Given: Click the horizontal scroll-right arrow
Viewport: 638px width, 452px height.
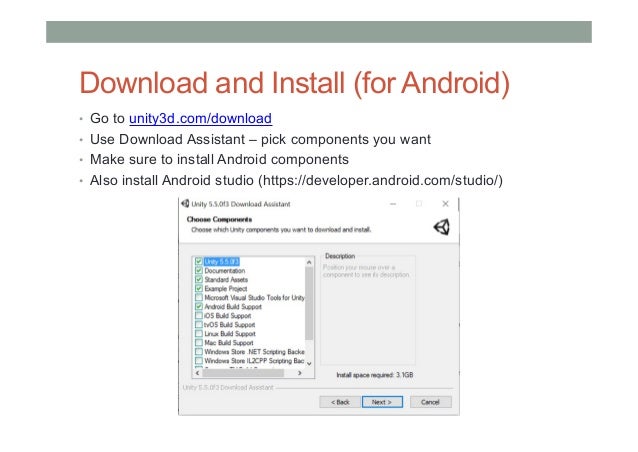Looking at the screenshot, I should (x=300, y=373).
